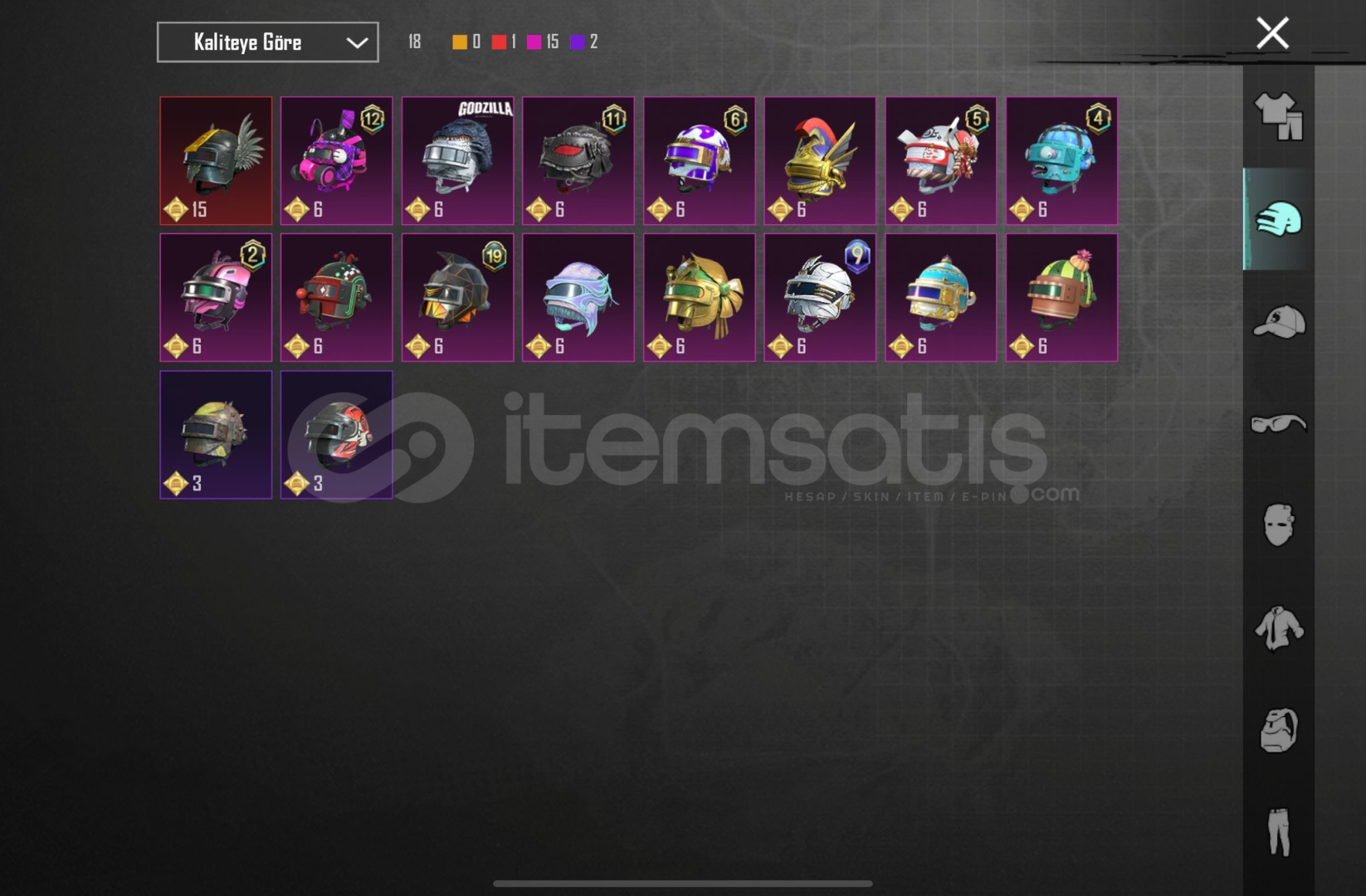This screenshot has width=1366, height=896.
Task: Select the winged red-background helmet costing 15
Action: (216, 161)
